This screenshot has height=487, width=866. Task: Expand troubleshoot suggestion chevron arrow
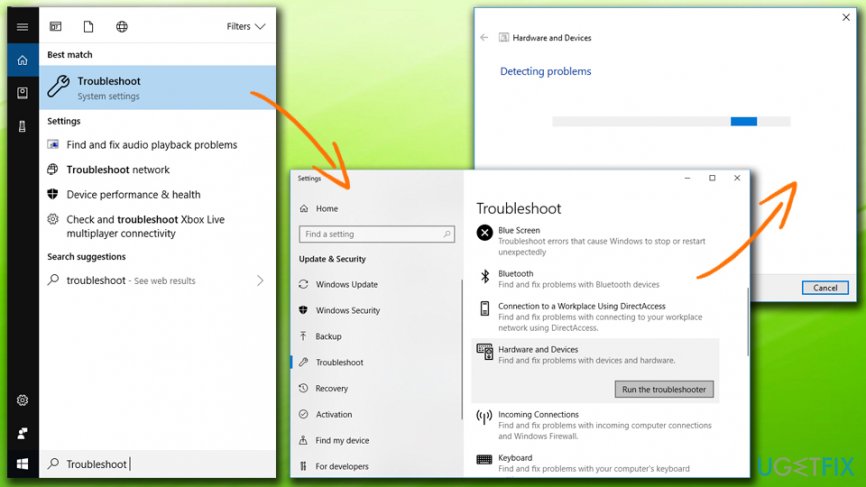[x=260, y=280]
